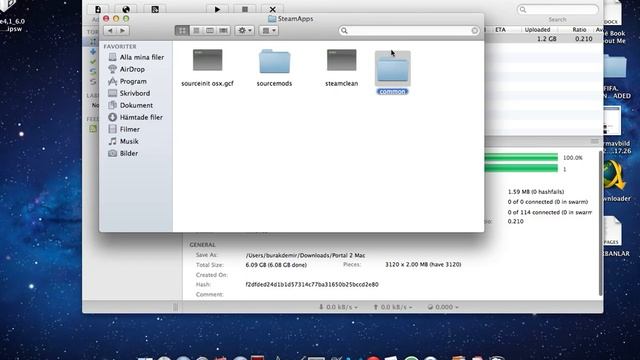
Task: Stop torrent with the stop button
Action: point(245,9)
